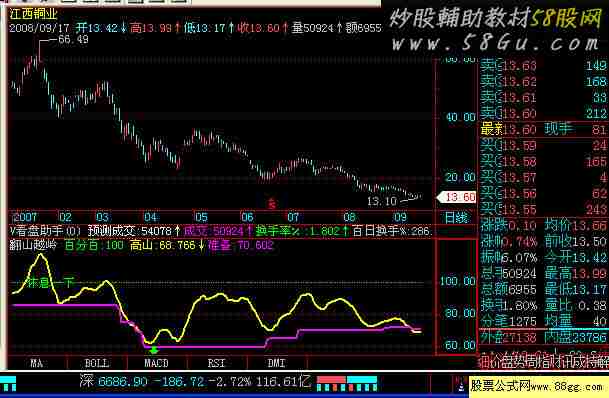Click the red signal marker near 06
This screenshot has width=609, height=398.
click(273, 203)
